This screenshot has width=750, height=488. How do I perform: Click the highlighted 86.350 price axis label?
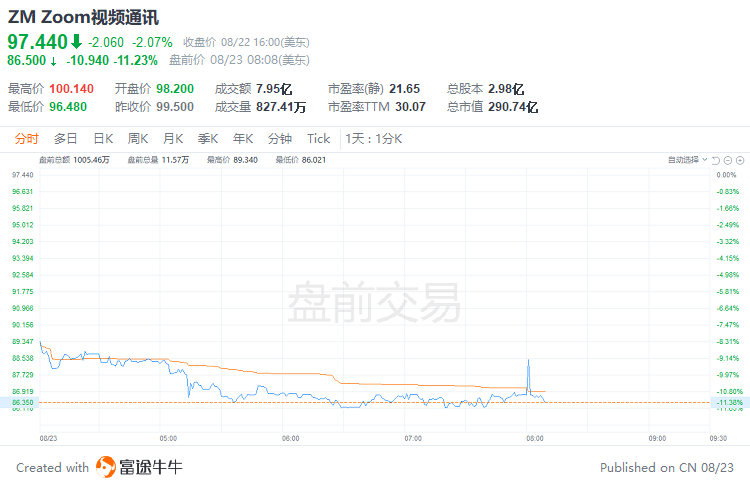coord(20,403)
